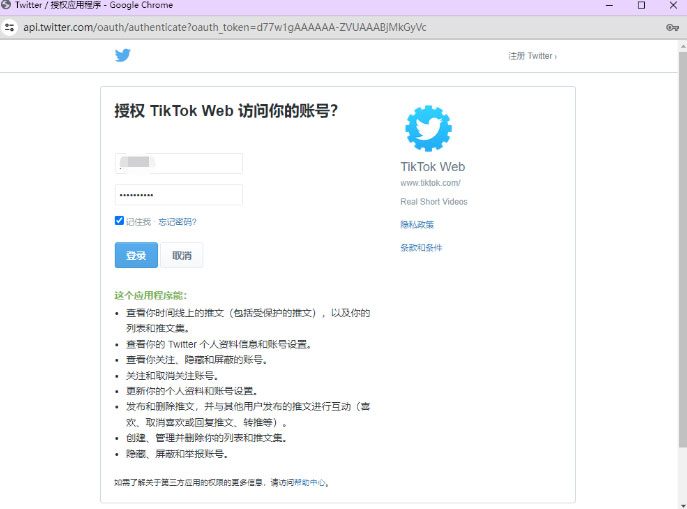Click the password key icon in address bar
Image resolution: width=687 pixels, height=509 pixels.
672,27
